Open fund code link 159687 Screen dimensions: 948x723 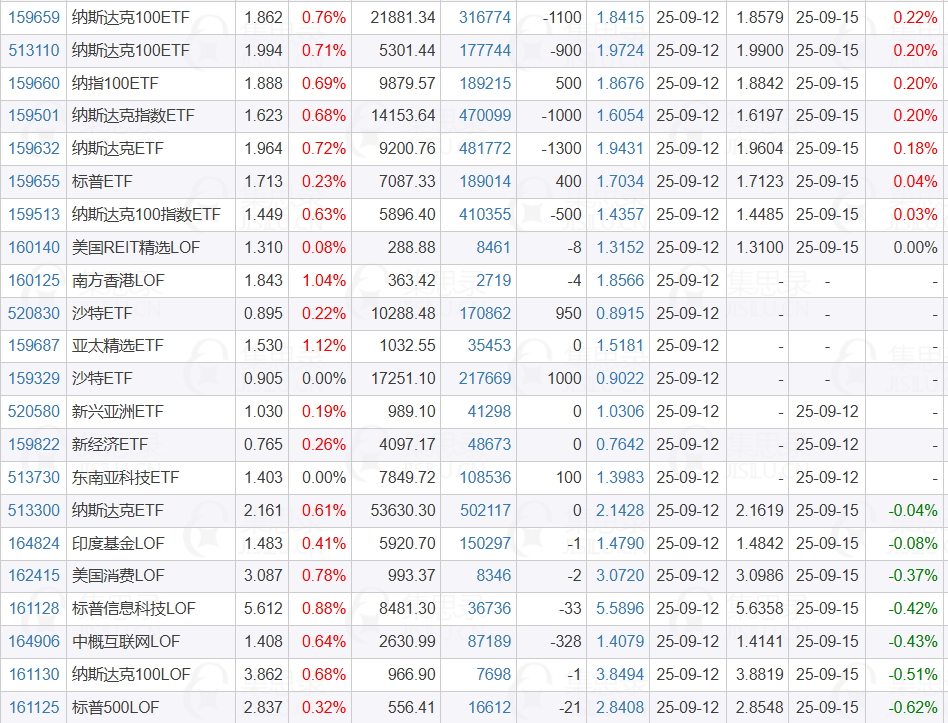pos(34,346)
